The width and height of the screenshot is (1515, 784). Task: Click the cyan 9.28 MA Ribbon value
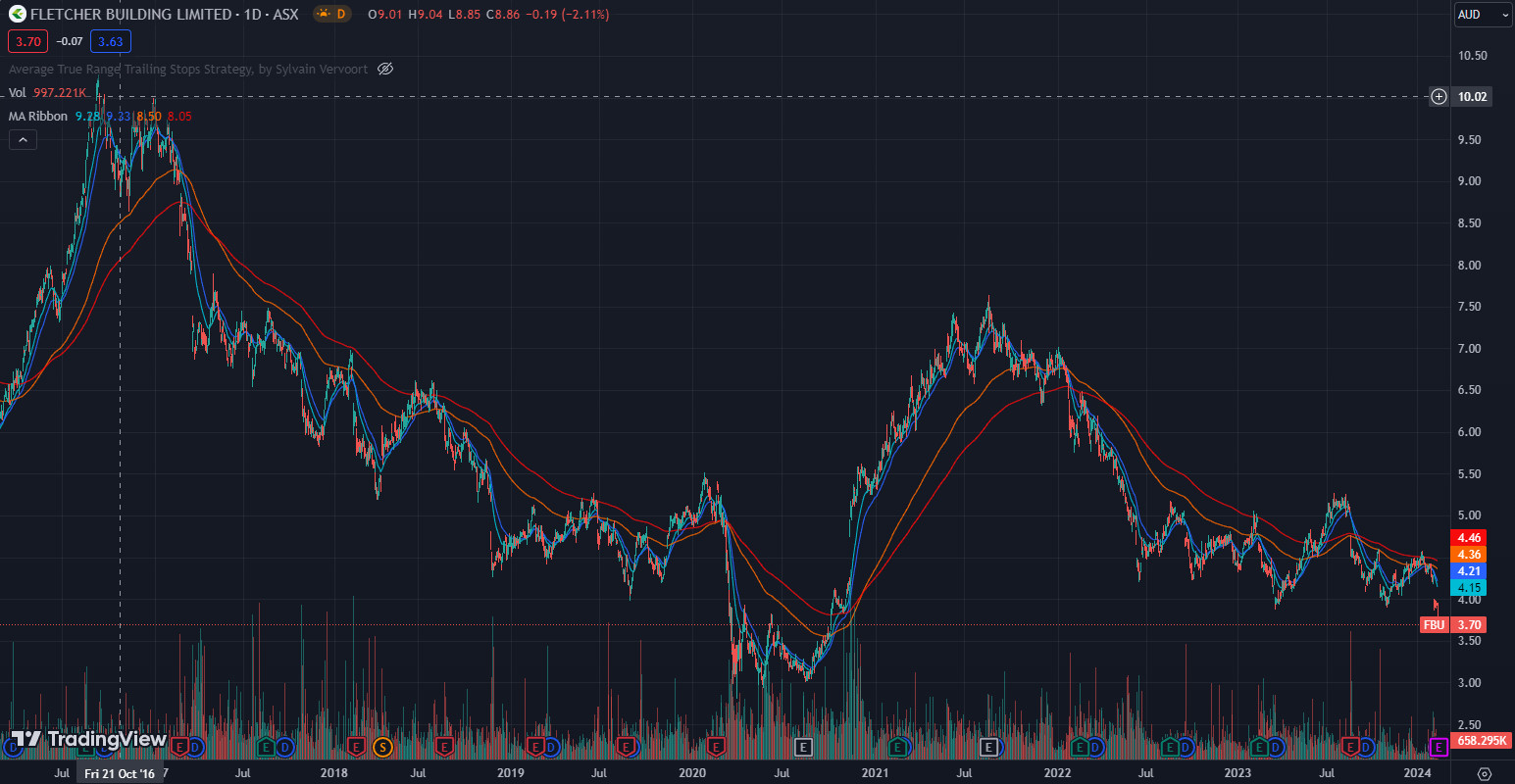coord(88,116)
